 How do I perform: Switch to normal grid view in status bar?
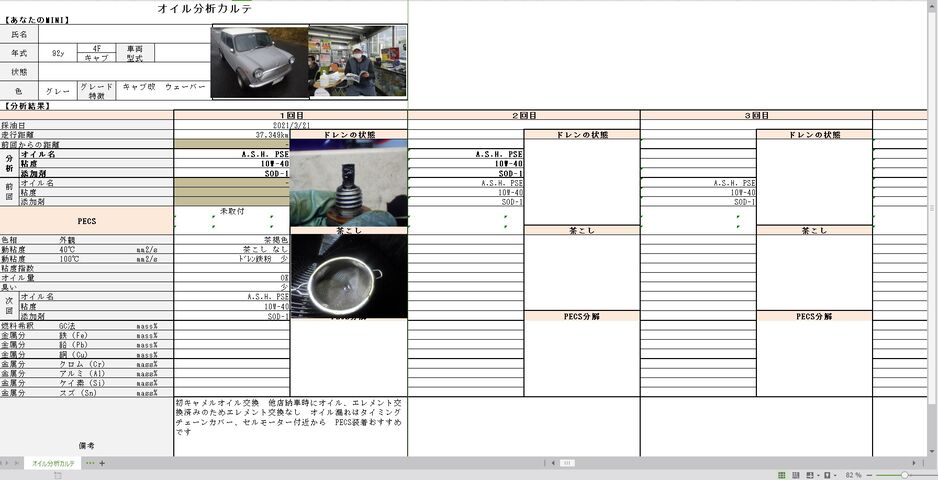click(781, 475)
